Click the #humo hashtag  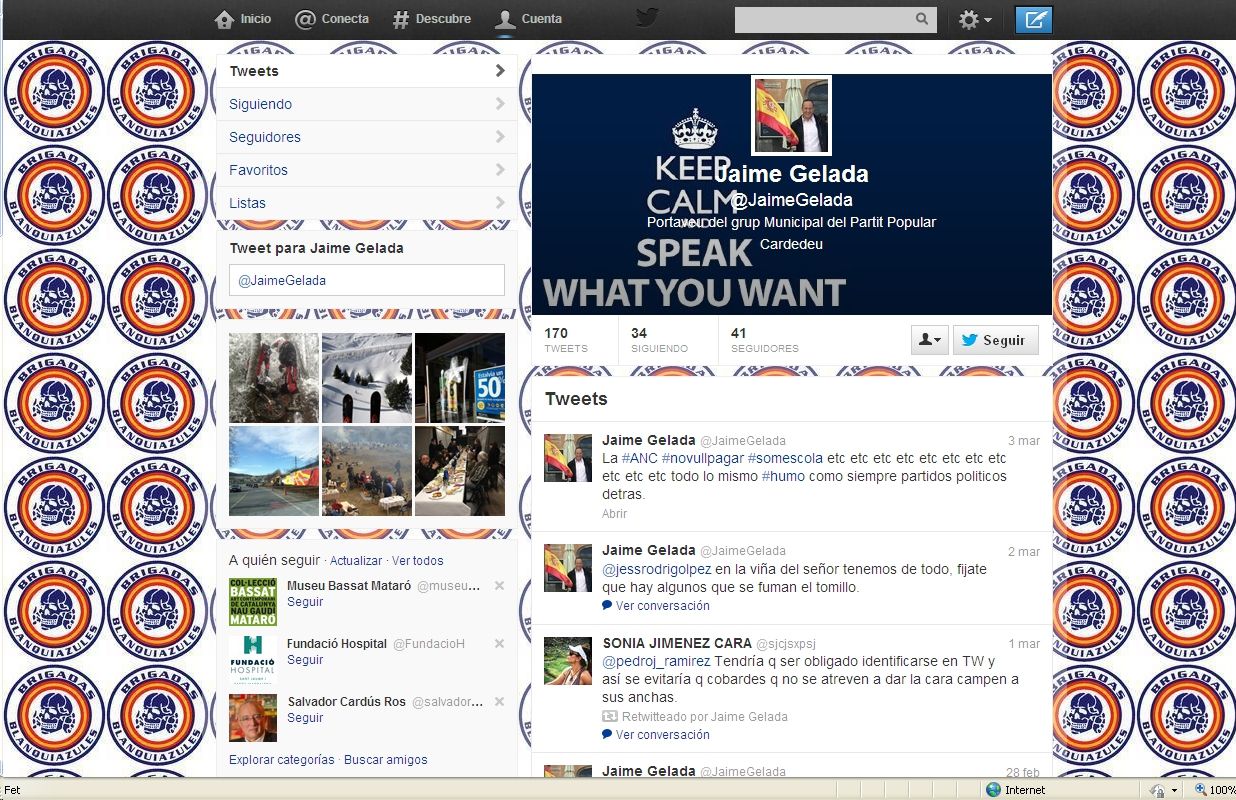click(783, 476)
